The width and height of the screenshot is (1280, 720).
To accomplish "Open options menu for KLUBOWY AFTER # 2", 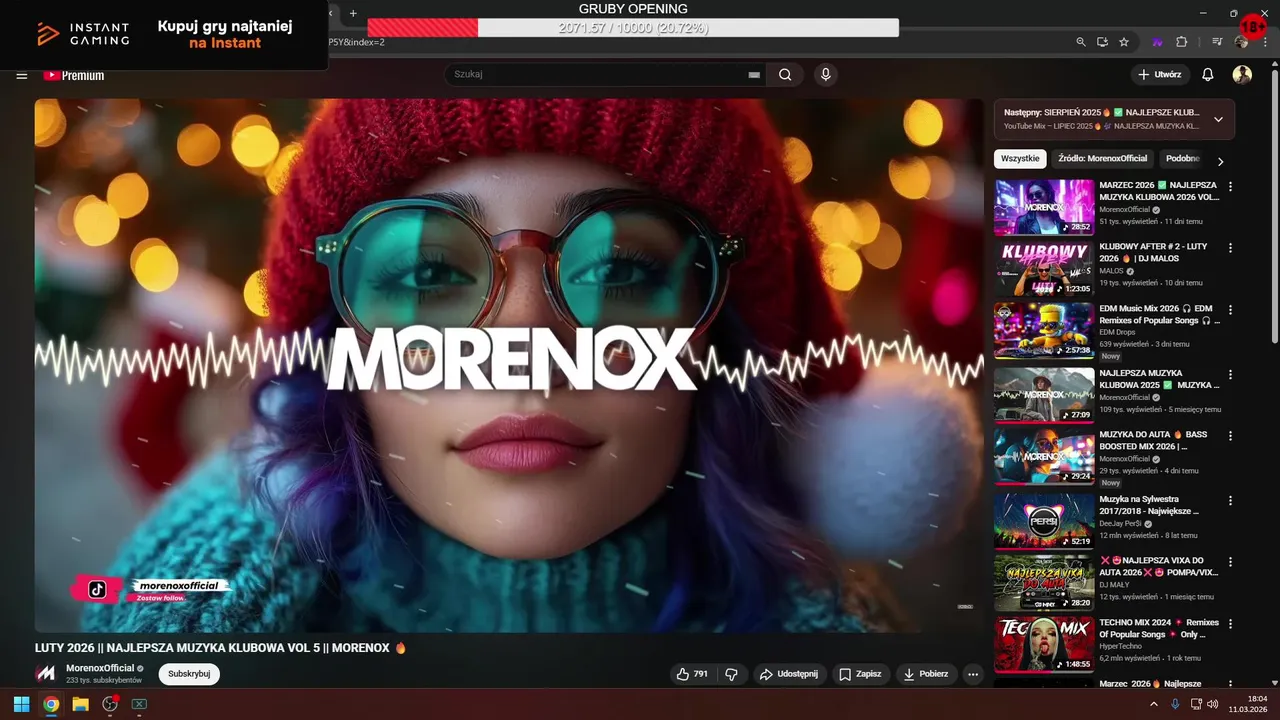I will (1230, 247).
